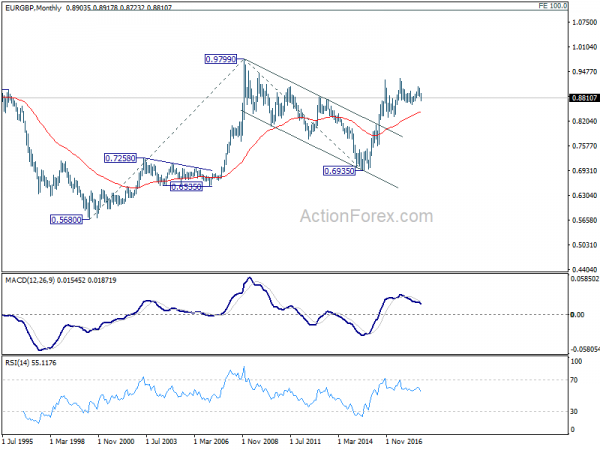Click the MACD 0.058502 scale label
This screenshot has width=600, height=450.
pos(585,279)
